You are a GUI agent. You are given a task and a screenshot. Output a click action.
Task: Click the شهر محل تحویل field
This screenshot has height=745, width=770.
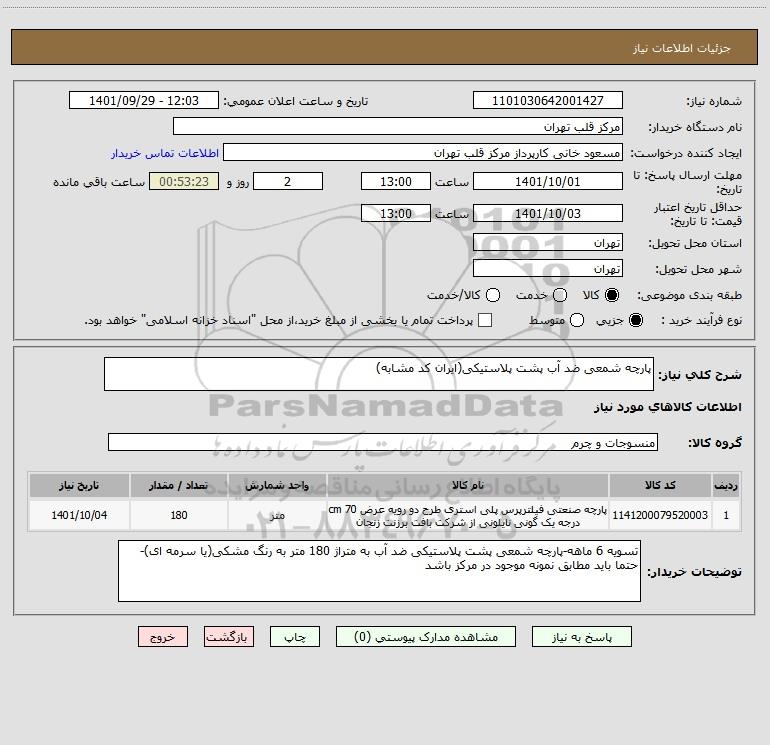click(x=548, y=269)
